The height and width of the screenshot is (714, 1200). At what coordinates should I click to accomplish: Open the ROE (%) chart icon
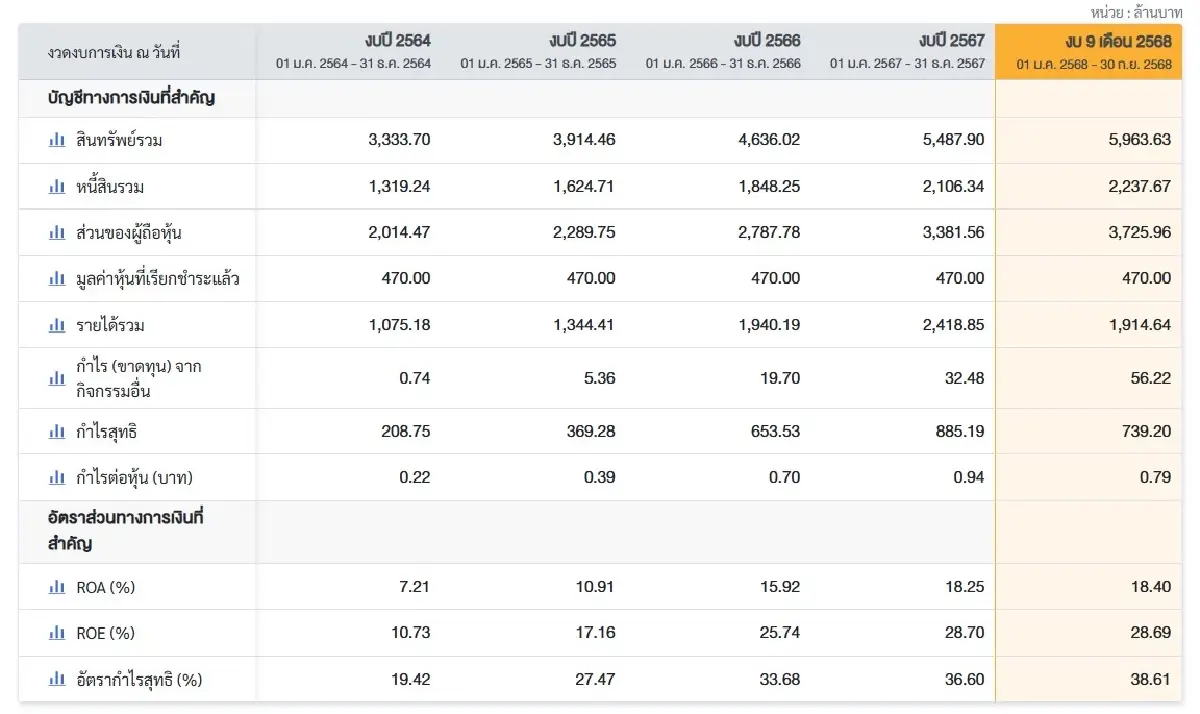tap(57, 633)
